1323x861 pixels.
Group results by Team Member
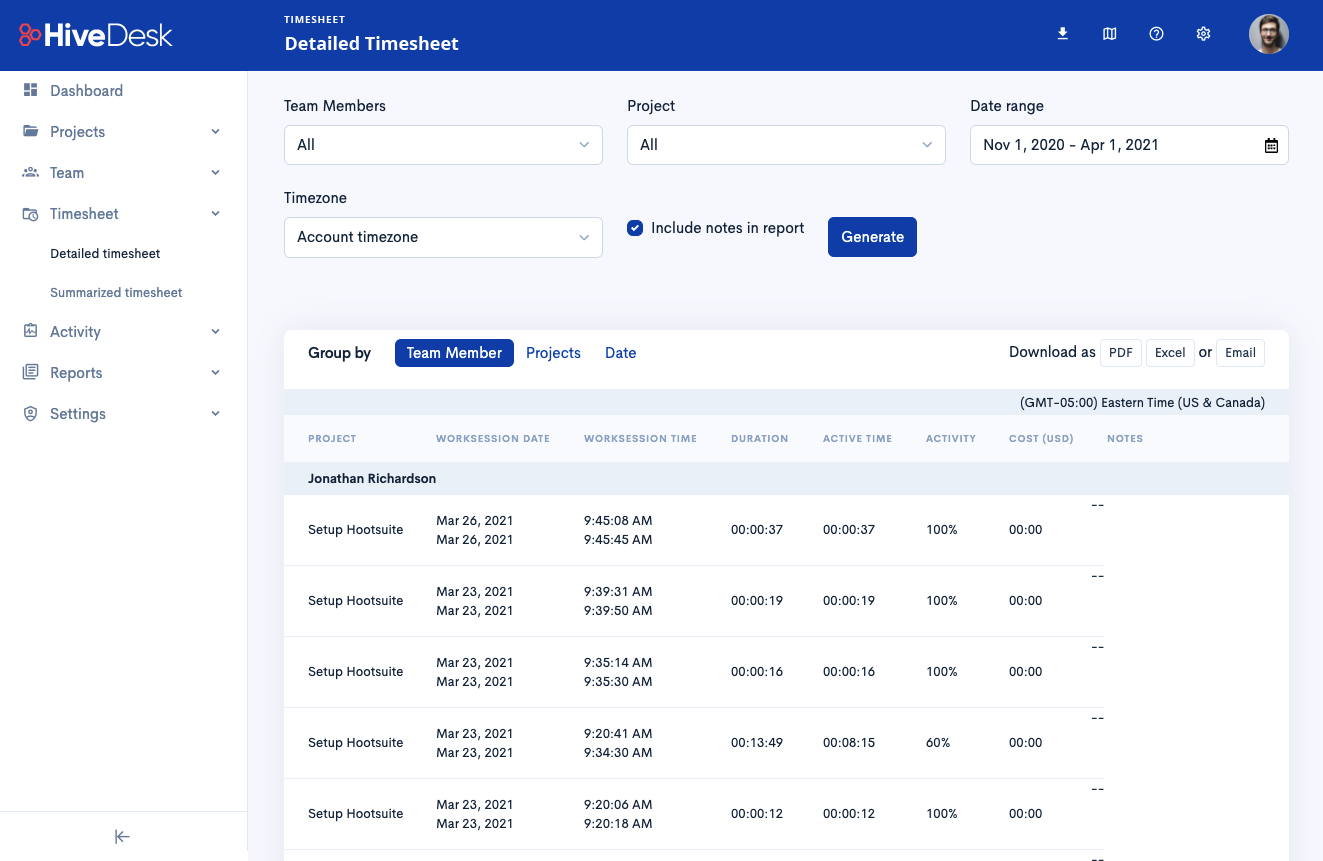point(454,353)
